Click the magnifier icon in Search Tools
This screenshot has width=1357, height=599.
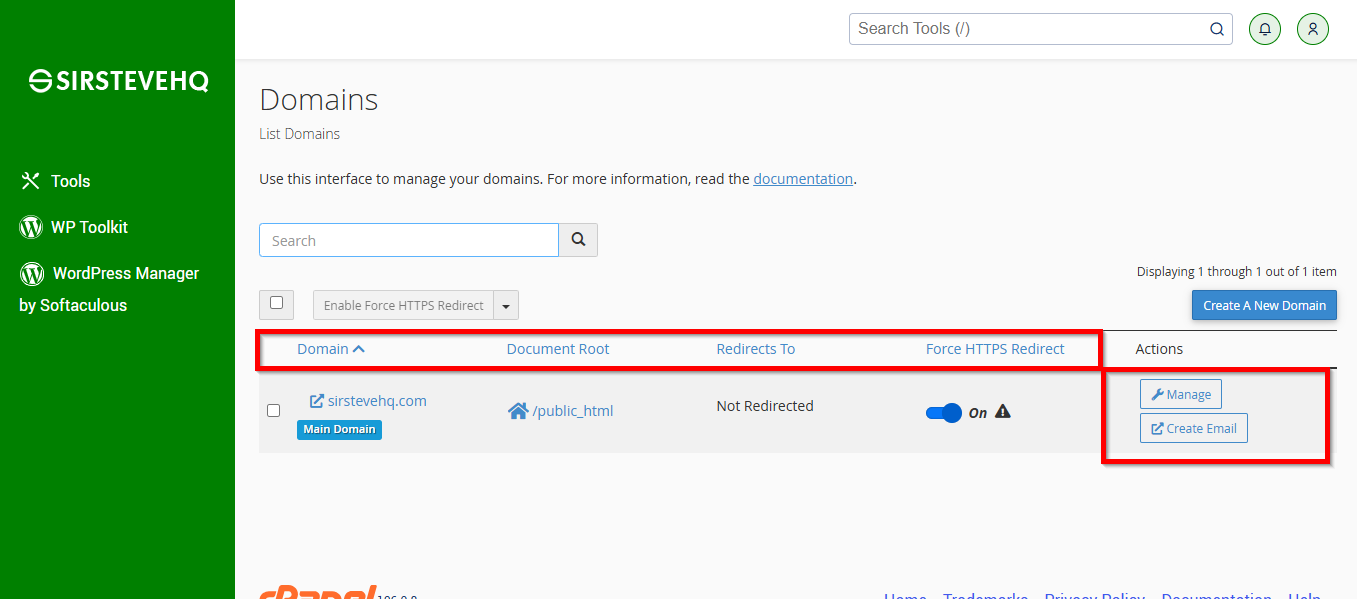[1217, 29]
